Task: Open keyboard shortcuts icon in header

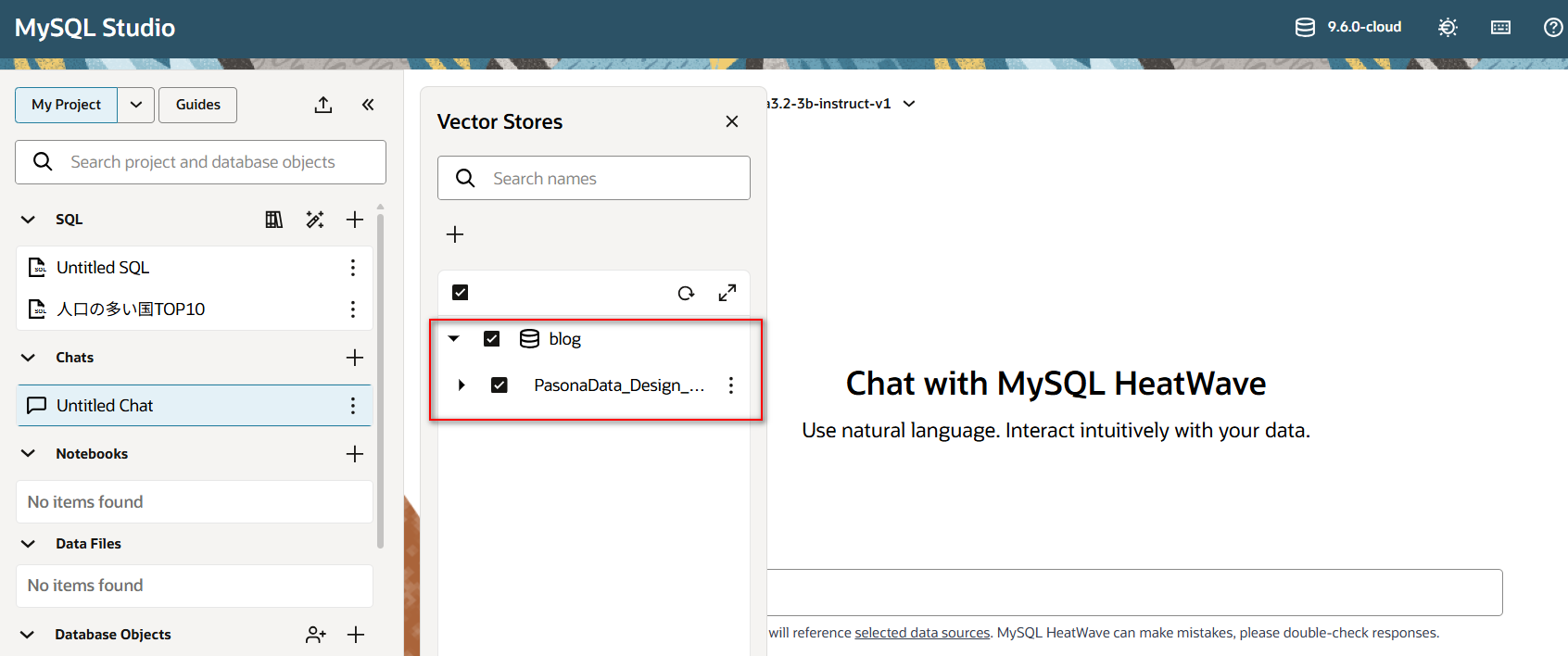Action: tap(1500, 28)
